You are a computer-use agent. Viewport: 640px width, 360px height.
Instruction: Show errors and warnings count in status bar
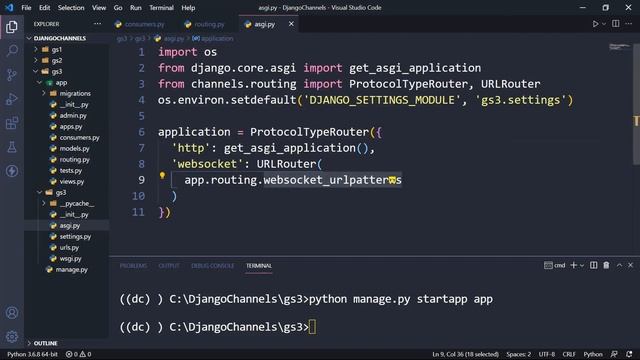point(78,354)
